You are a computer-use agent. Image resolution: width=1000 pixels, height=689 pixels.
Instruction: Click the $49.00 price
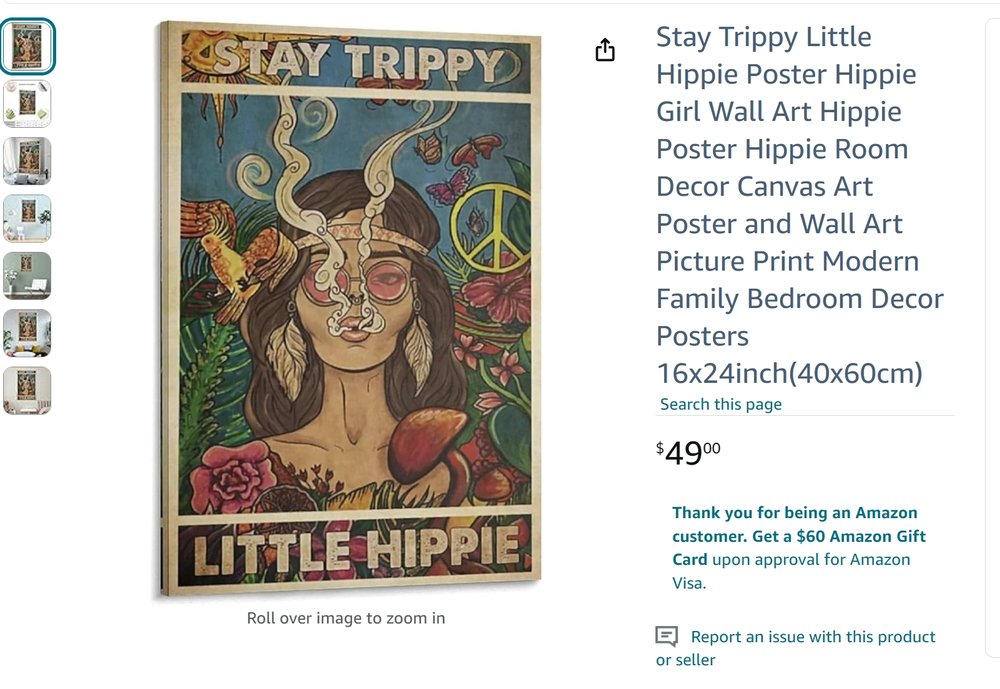(x=688, y=453)
